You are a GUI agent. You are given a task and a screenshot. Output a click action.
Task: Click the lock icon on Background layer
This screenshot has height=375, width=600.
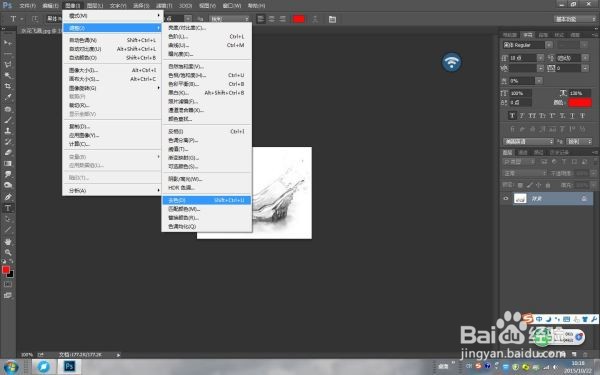tap(584, 199)
